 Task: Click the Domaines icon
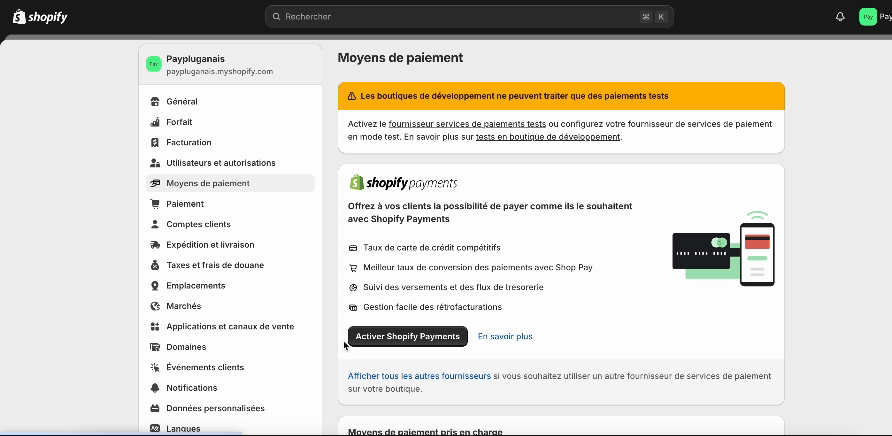pyautogui.click(x=154, y=347)
